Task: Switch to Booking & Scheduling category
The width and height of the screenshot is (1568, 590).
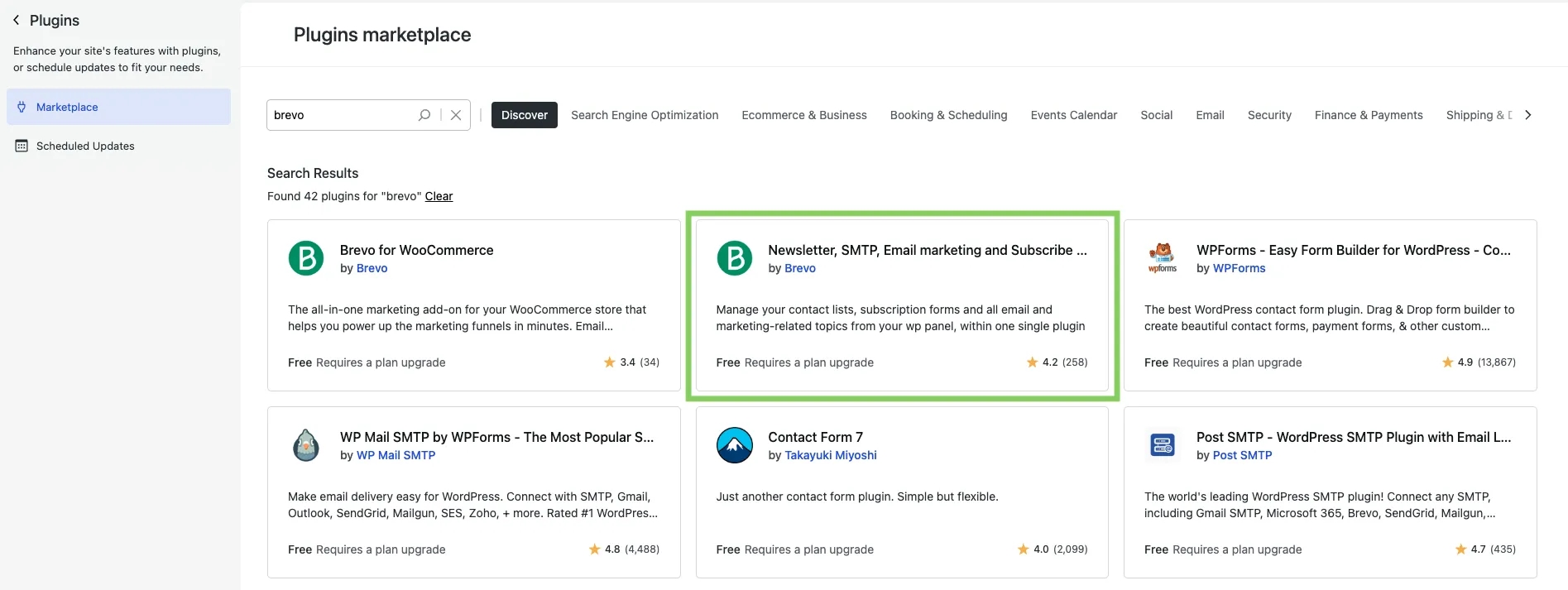Action: click(x=949, y=115)
